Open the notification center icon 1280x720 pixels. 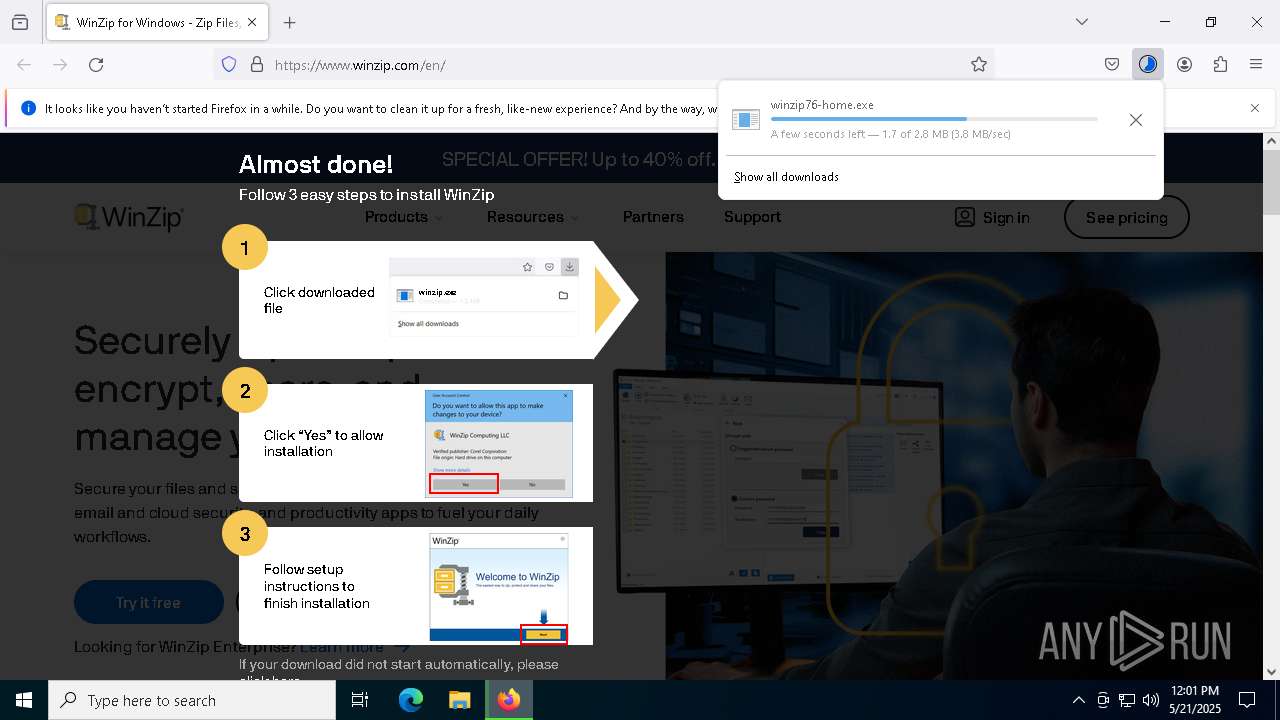(1247, 700)
